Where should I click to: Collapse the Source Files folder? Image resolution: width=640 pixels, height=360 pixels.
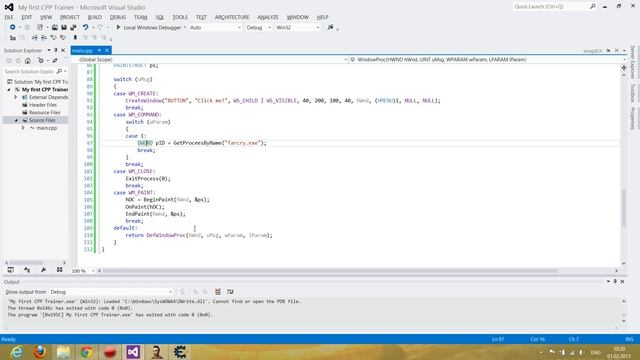(x=16, y=120)
